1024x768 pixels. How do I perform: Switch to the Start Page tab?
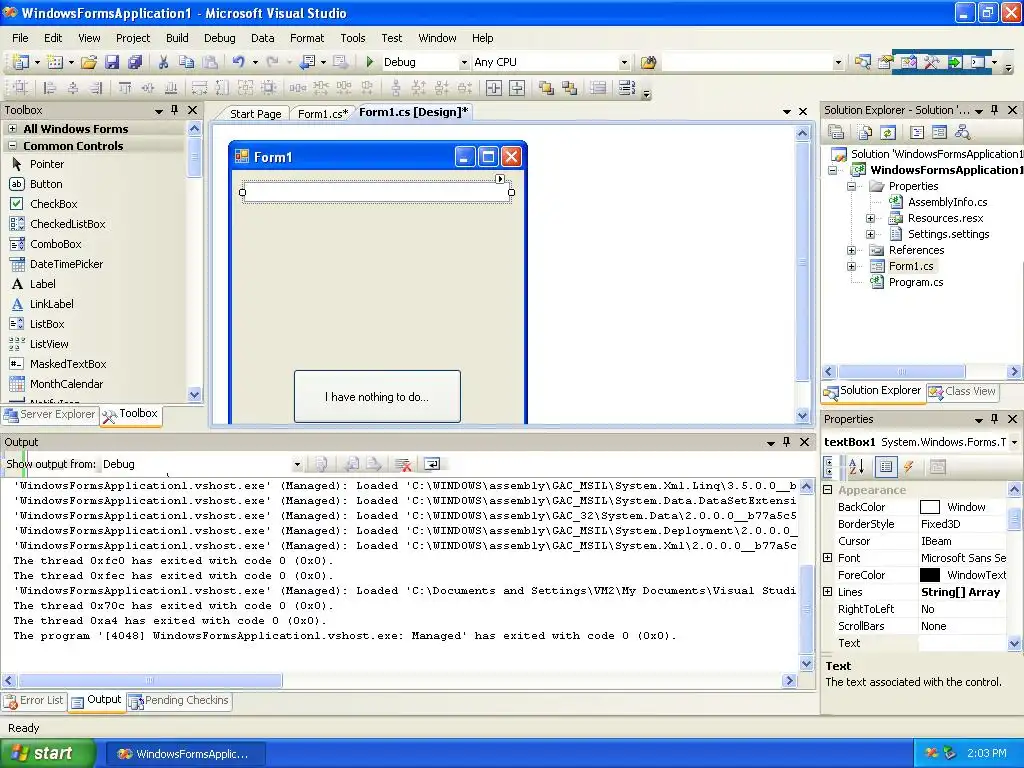[x=255, y=114]
